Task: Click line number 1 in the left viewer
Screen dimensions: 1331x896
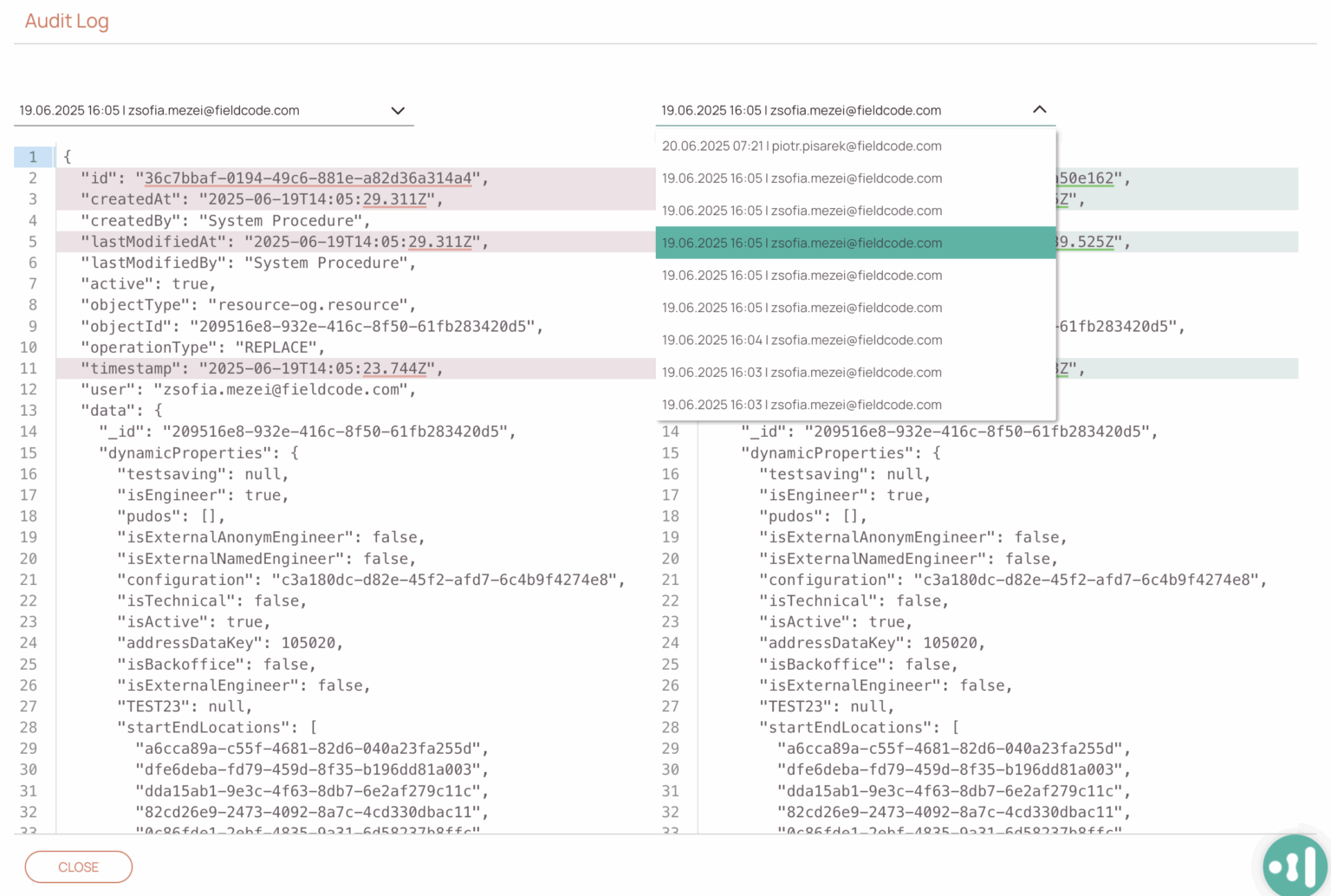Action: [x=32, y=157]
